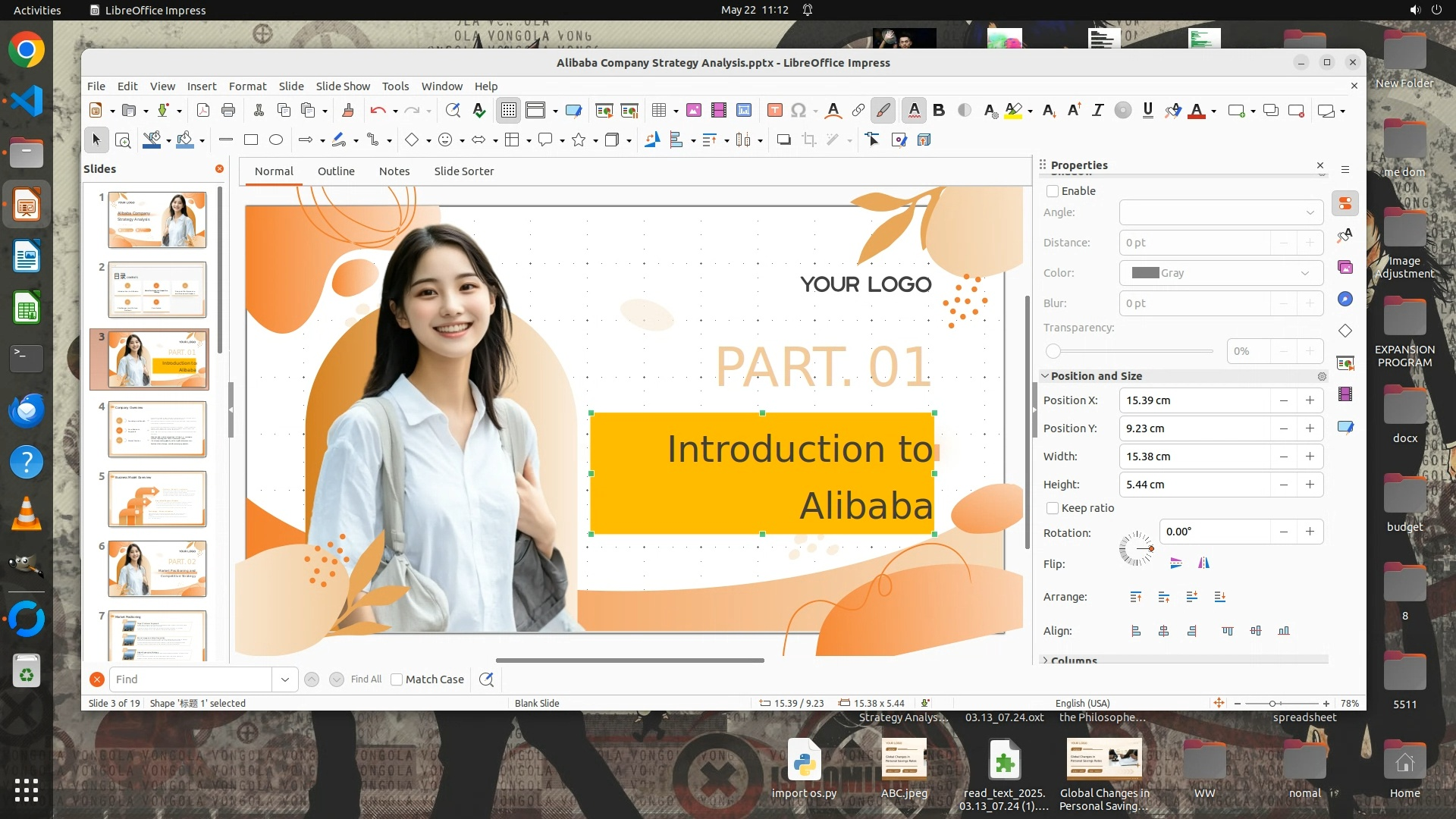Switch to the Slide Sorter tab
The image size is (1456, 819).
[x=463, y=171]
